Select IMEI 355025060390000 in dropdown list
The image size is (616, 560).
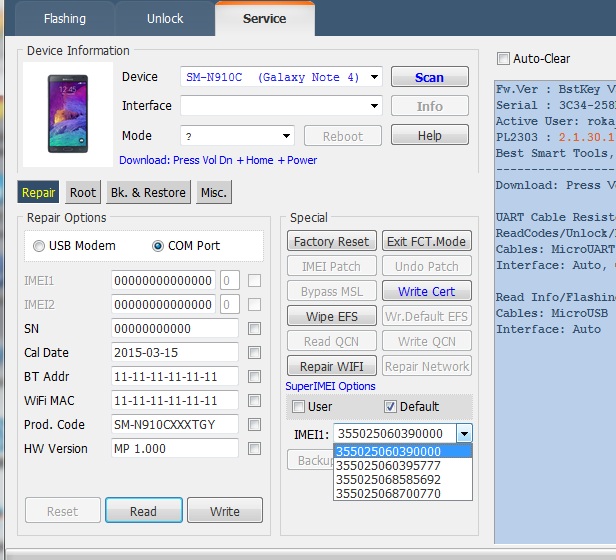coord(403,452)
